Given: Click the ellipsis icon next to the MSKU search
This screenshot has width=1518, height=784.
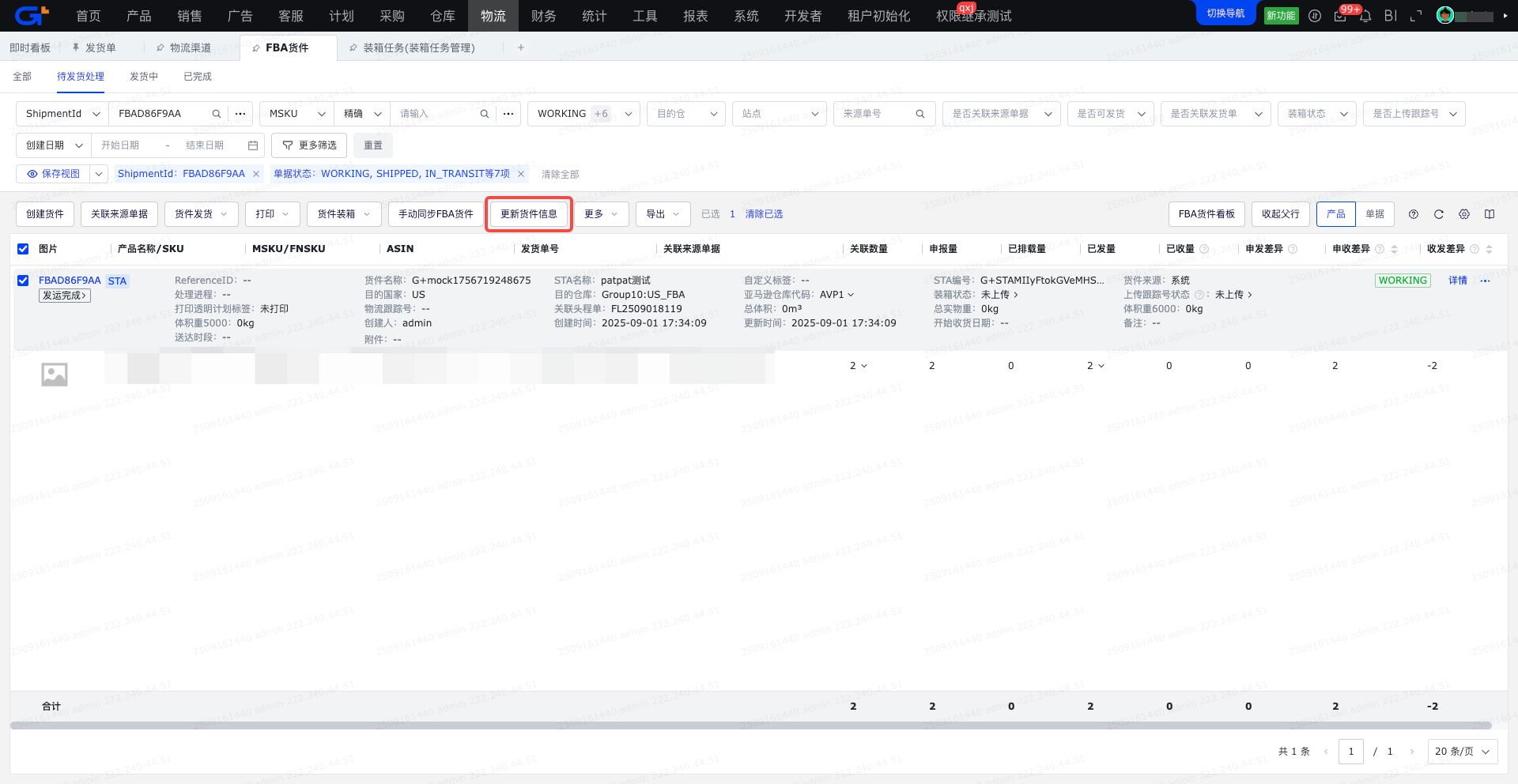Looking at the screenshot, I should point(508,114).
